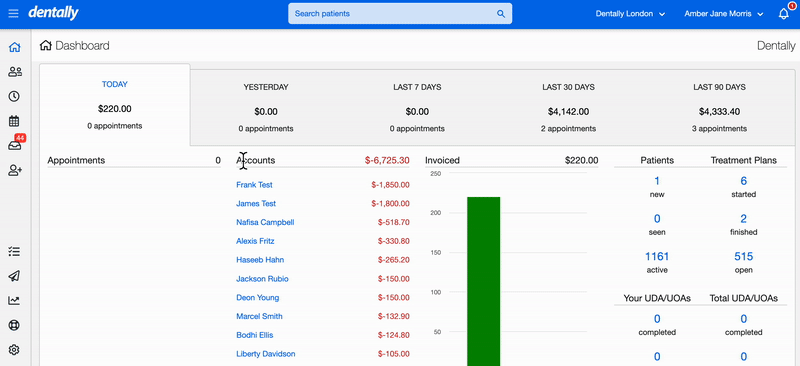Click the 2 finished treatment plans count
This screenshot has height=366, width=800.
click(x=744, y=218)
